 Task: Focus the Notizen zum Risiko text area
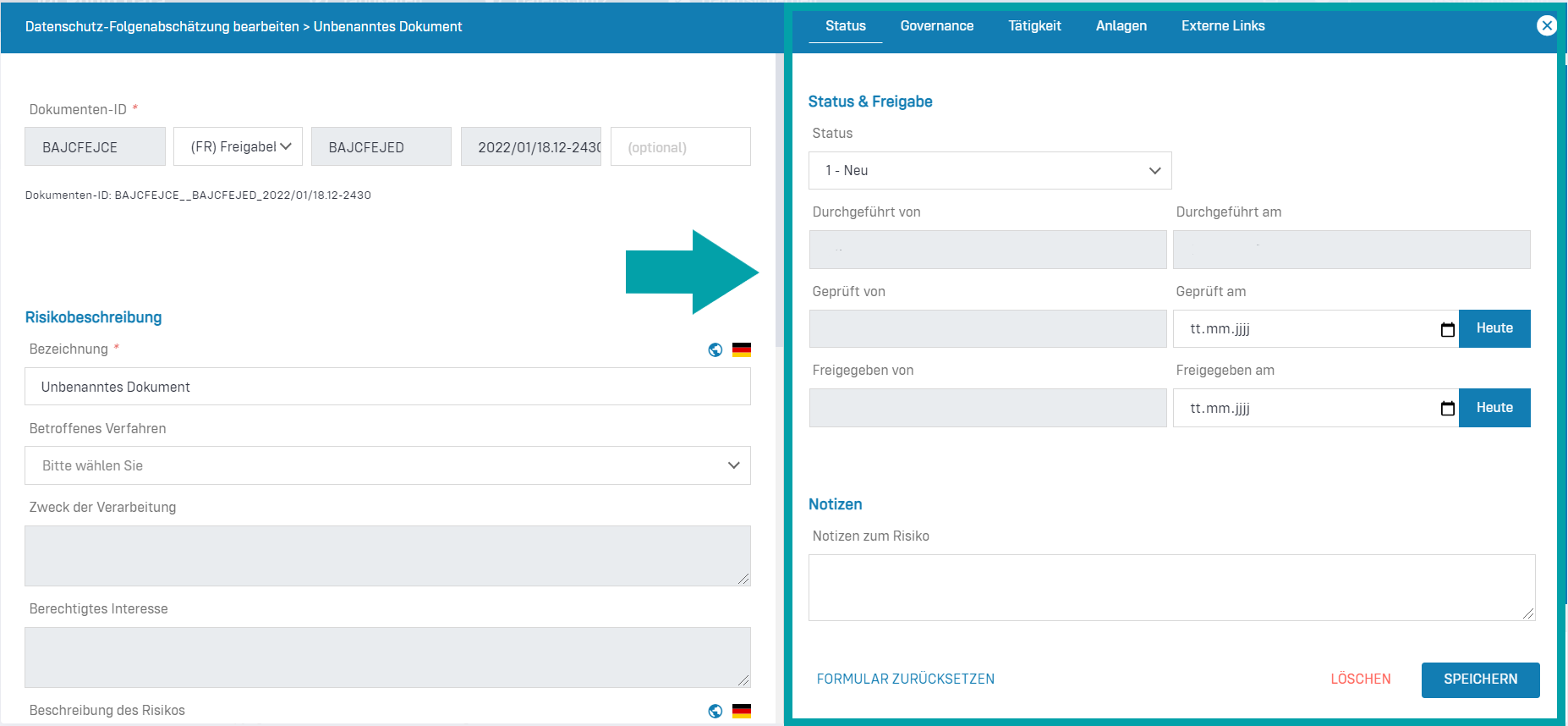1171,587
